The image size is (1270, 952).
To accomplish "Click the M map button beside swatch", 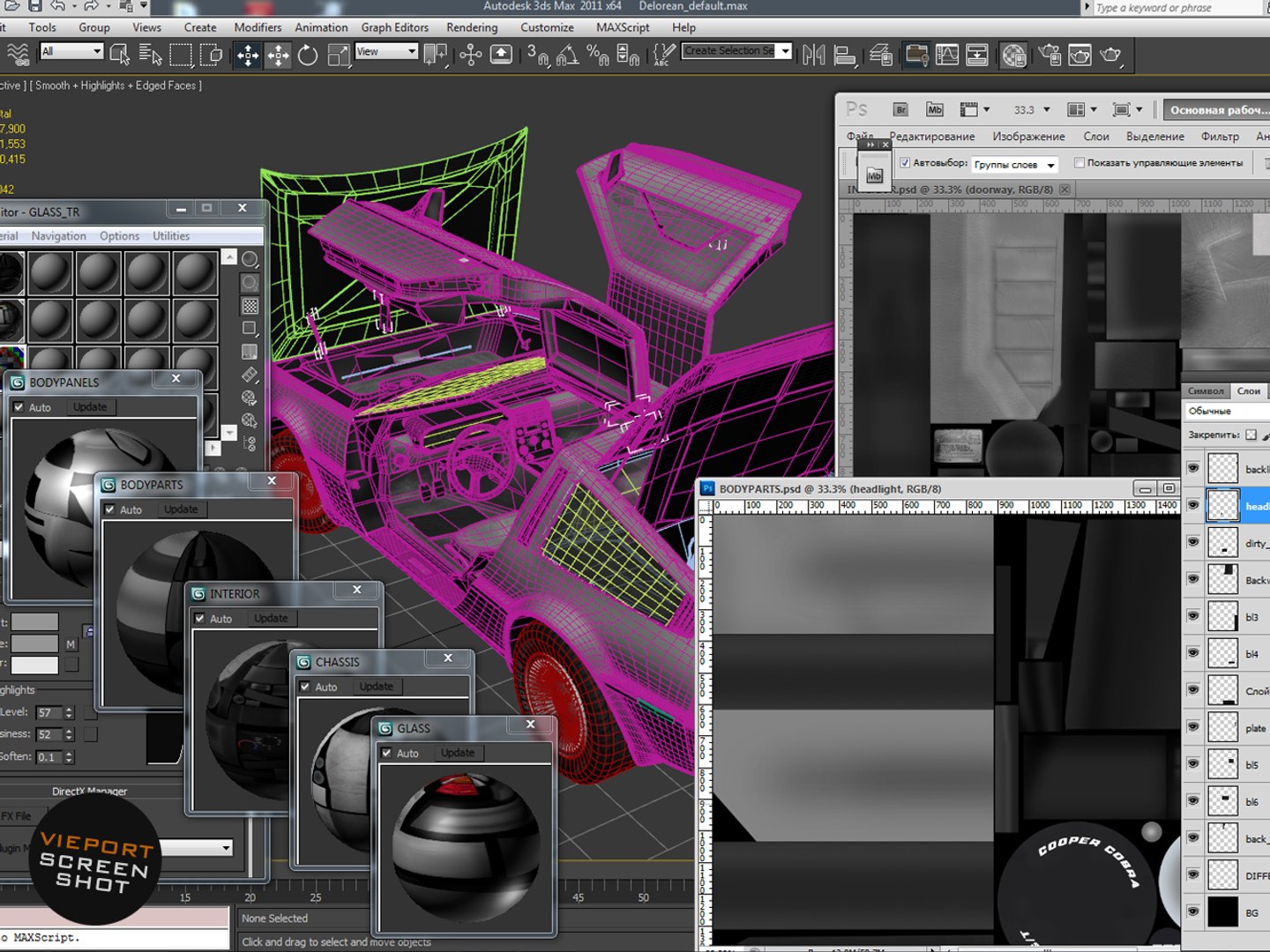I will 71,644.
